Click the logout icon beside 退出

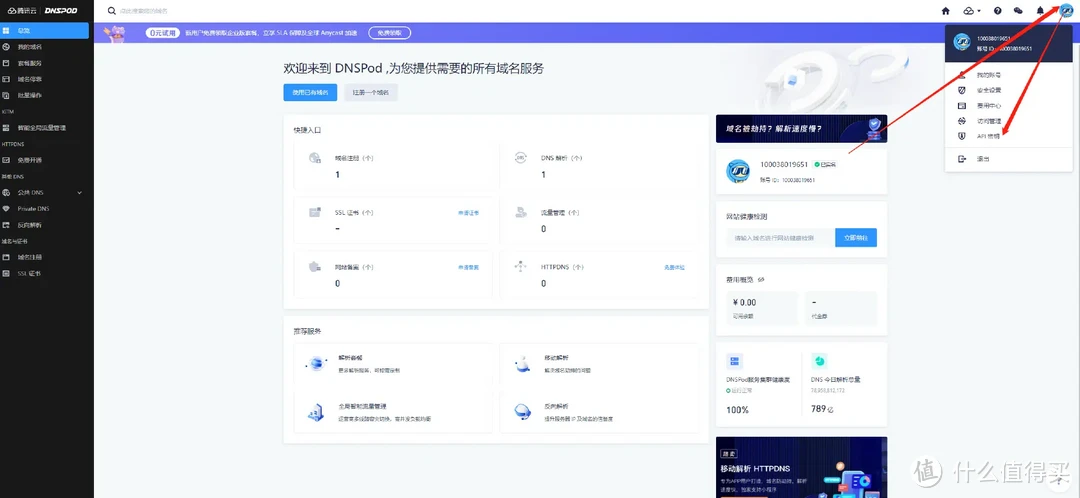click(x=962, y=159)
